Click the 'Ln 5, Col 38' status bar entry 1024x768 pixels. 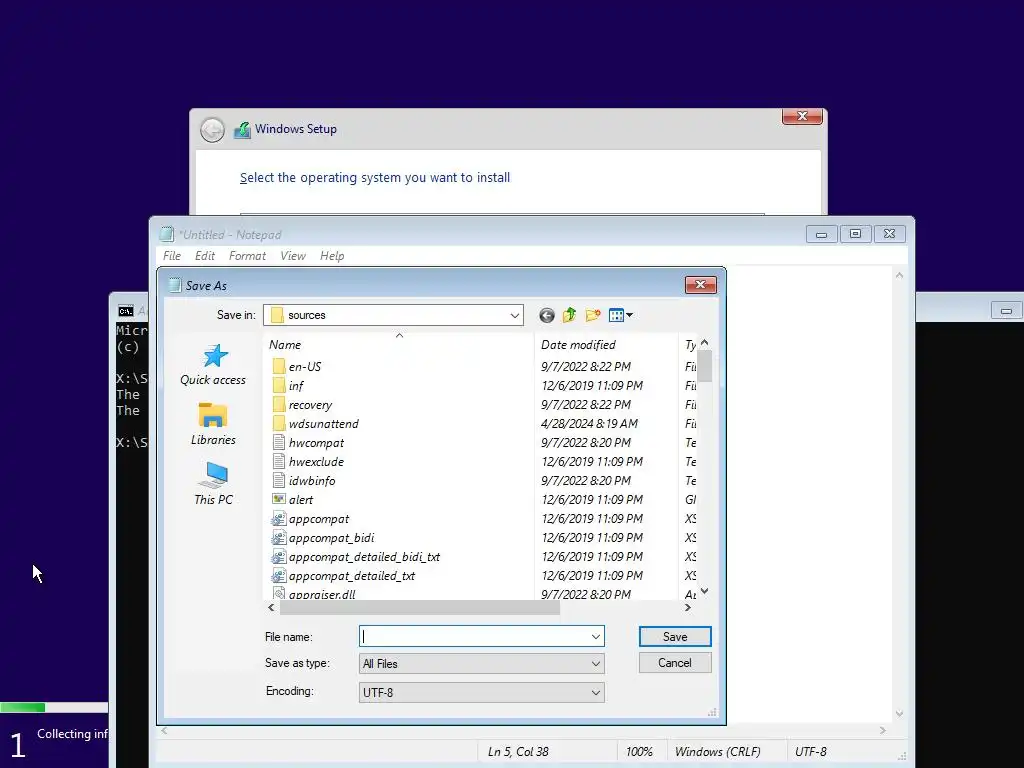(518, 752)
